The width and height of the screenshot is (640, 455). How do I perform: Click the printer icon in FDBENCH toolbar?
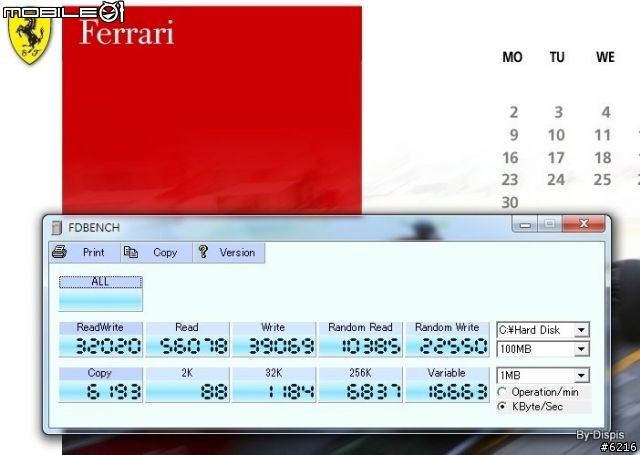(x=60, y=252)
